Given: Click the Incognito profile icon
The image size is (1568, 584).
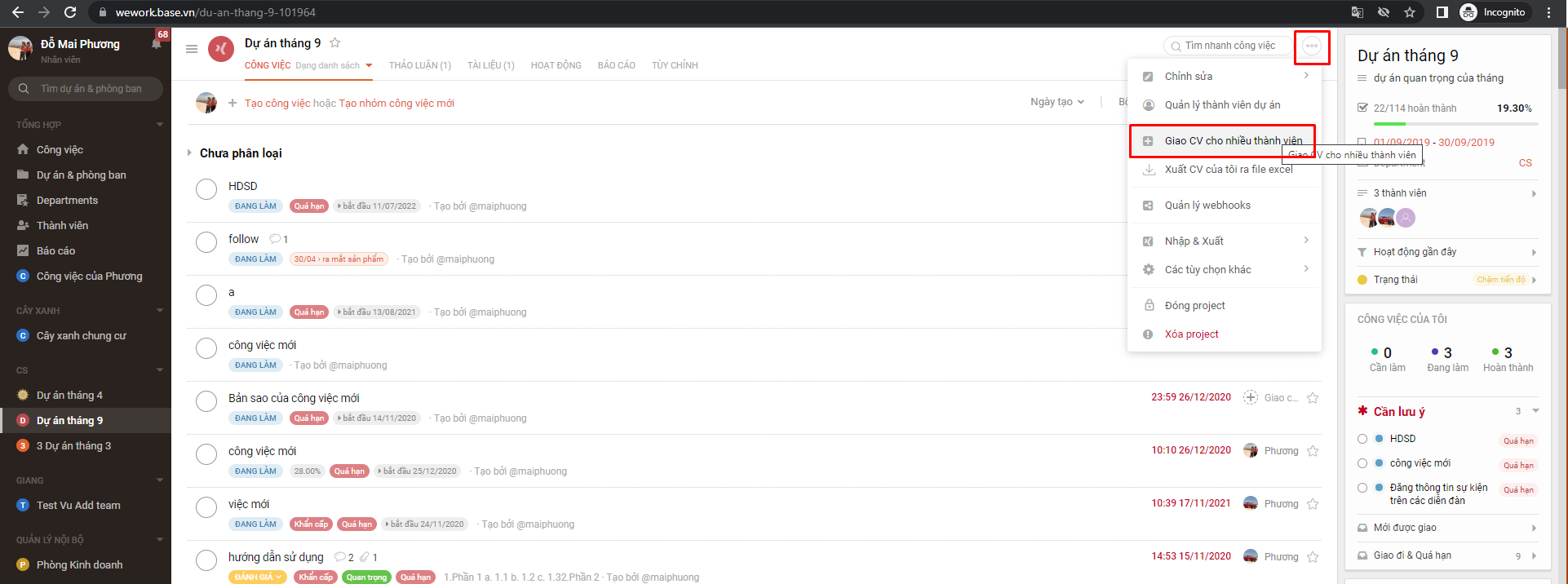Looking at the screenshot, I should point(1468,12).
